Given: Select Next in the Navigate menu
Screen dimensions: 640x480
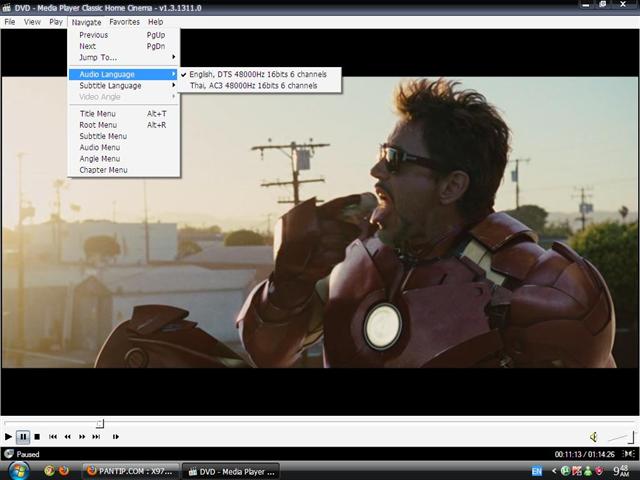Looking at the screenshot, I should click(x=124, y=46).
